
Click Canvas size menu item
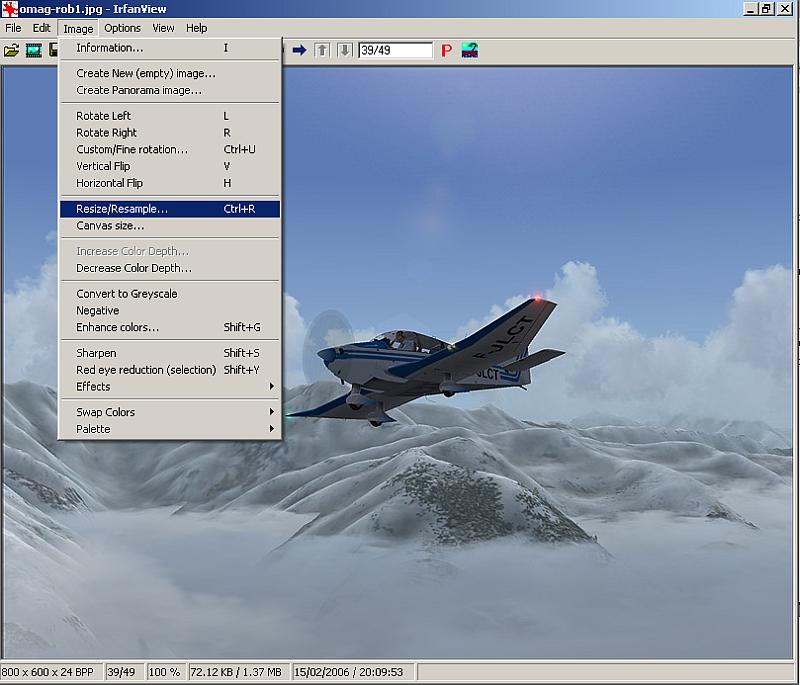[x=110, y=226]
